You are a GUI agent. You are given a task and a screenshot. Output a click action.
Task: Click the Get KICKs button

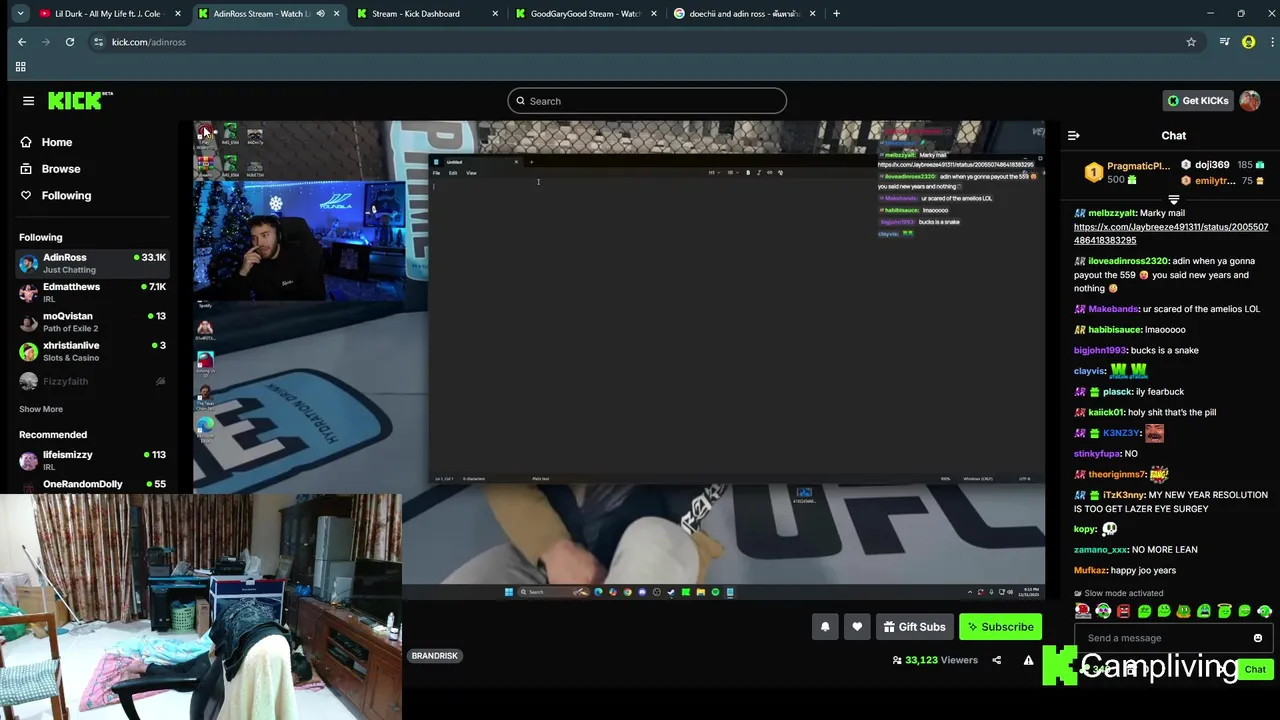coord(1197,101)
